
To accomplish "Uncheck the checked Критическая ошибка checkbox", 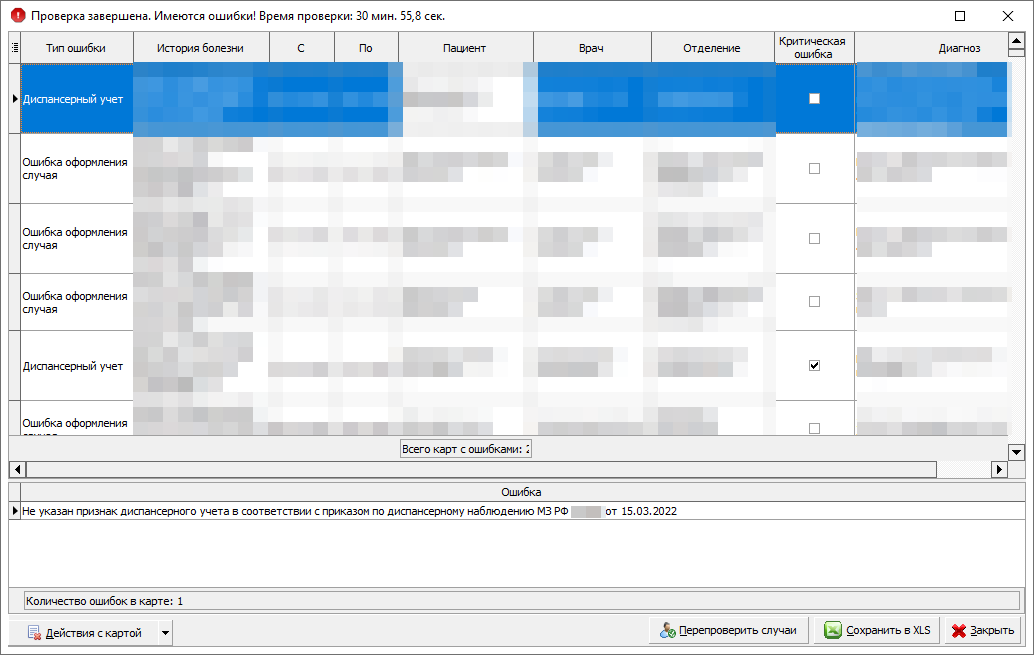I will 814,366.
